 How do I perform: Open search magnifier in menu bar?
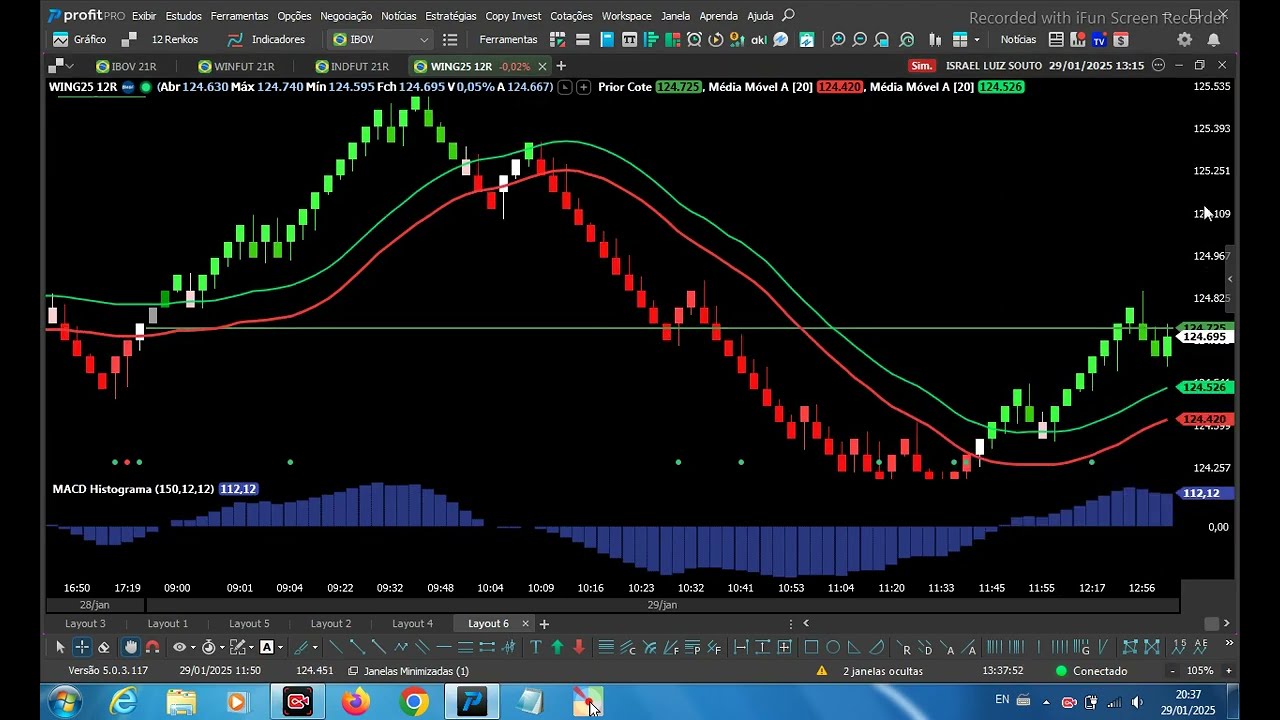pos(788,15)
